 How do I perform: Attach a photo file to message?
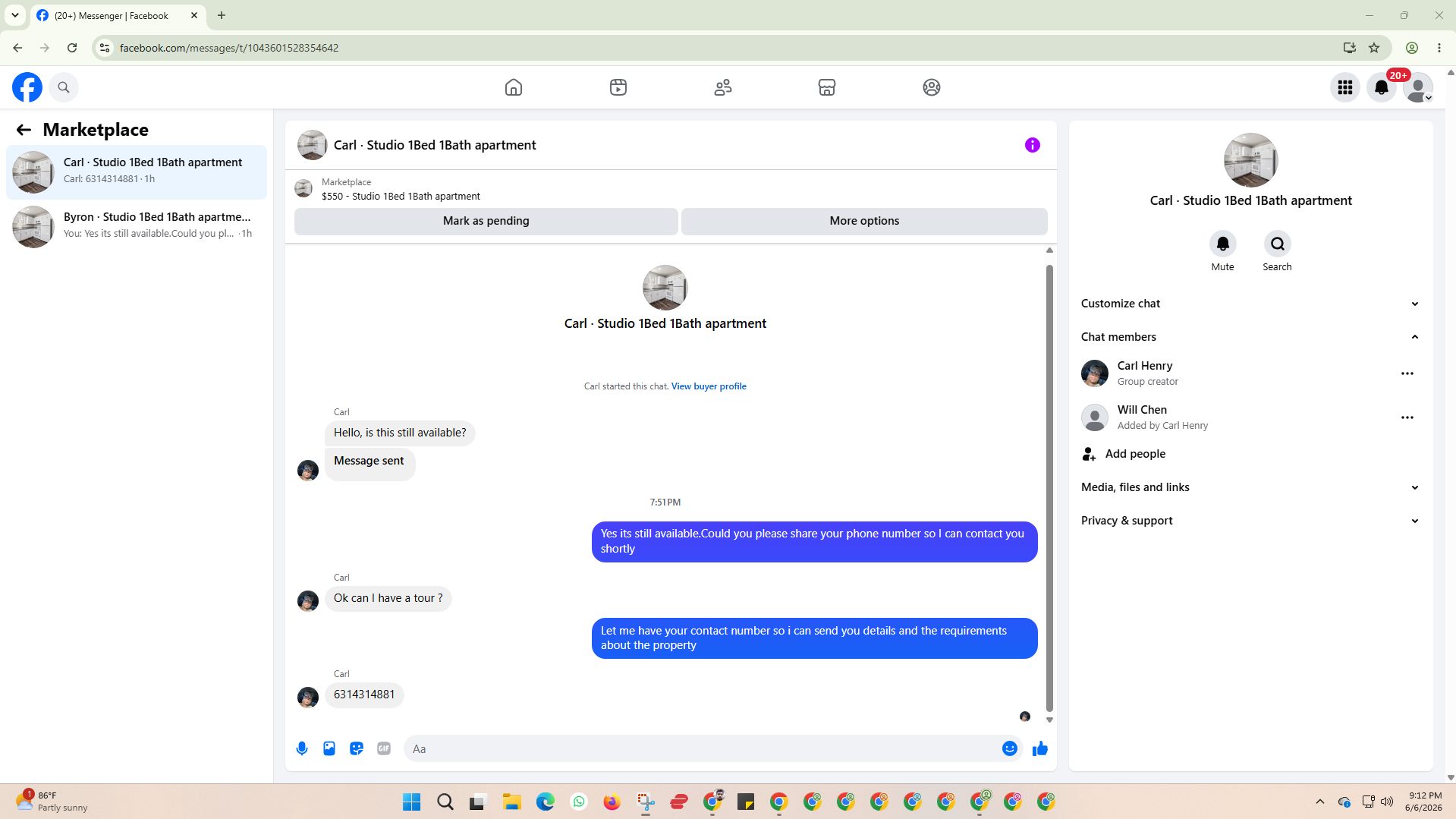point(329,748)
